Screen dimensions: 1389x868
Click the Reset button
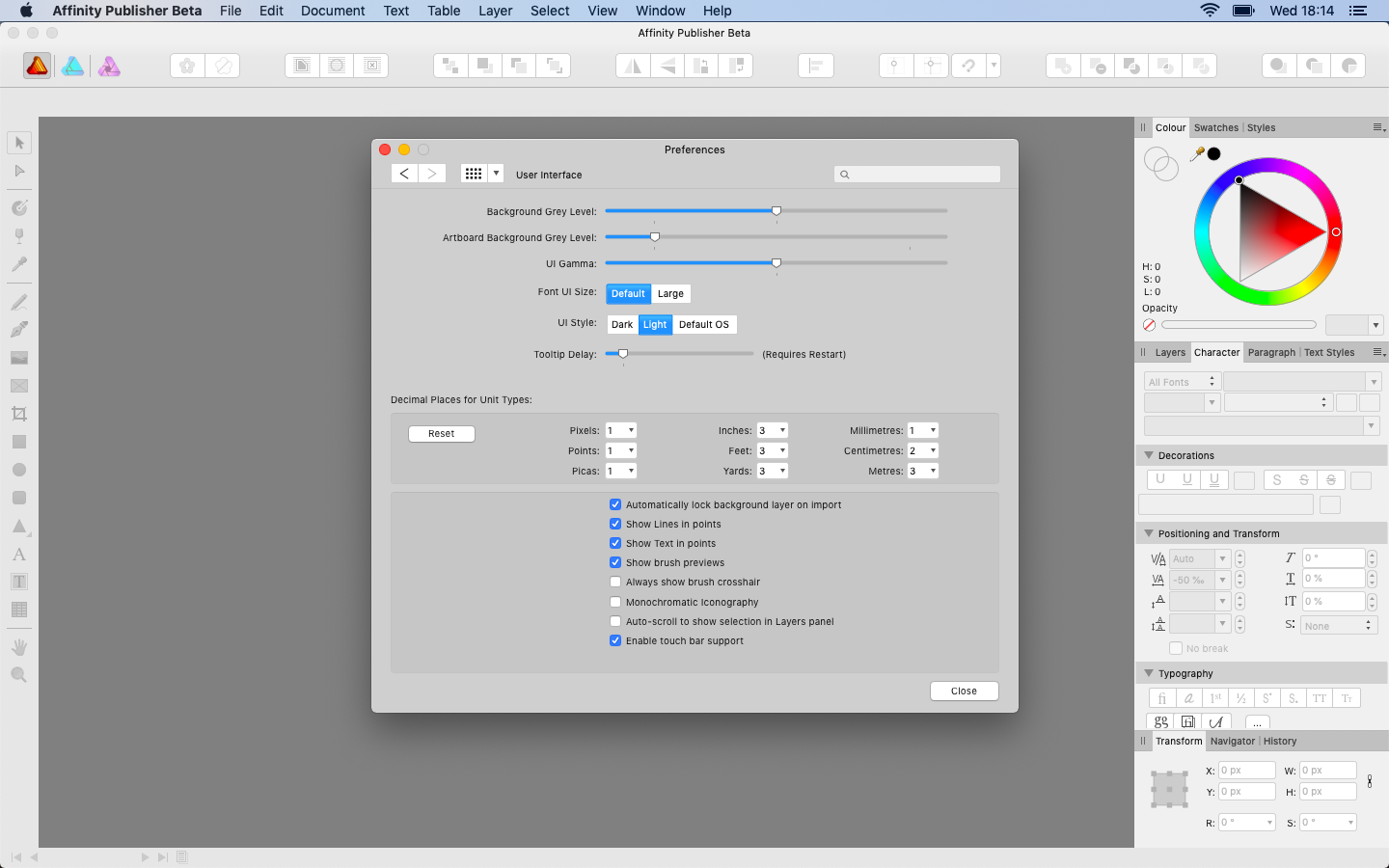click(x=442, y=434)
